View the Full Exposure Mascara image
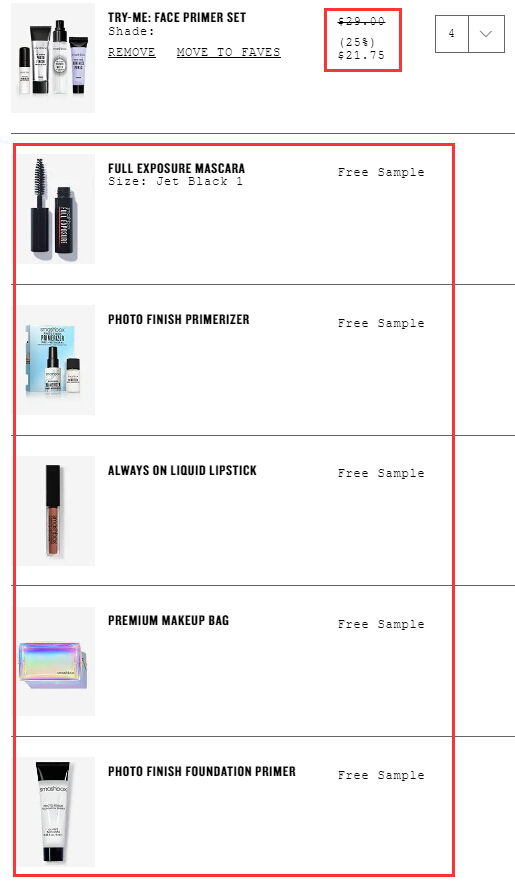 pos(55,209)
